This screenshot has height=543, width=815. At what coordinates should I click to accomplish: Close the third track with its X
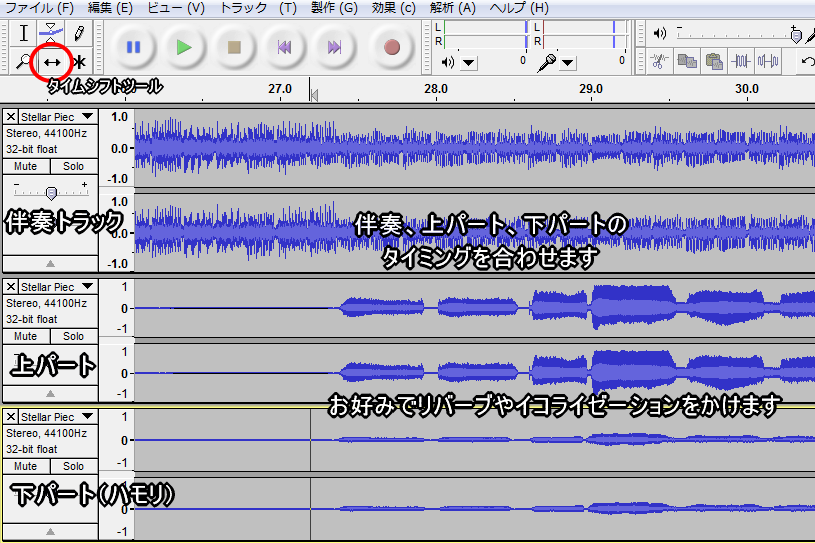pyautogui.click(x=11, y=417)
